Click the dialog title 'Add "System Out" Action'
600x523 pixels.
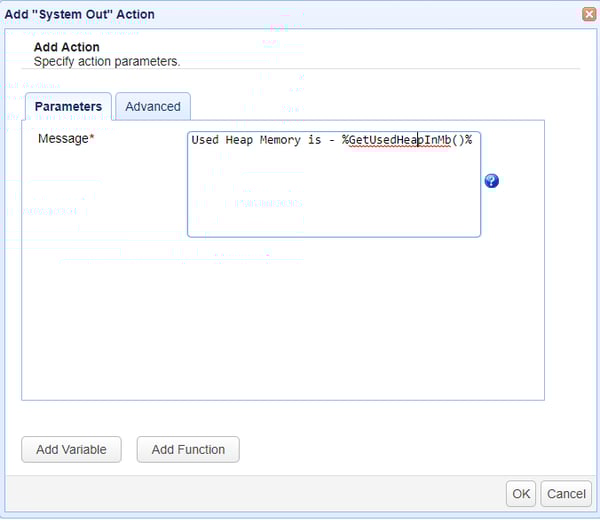coord(81,14)
